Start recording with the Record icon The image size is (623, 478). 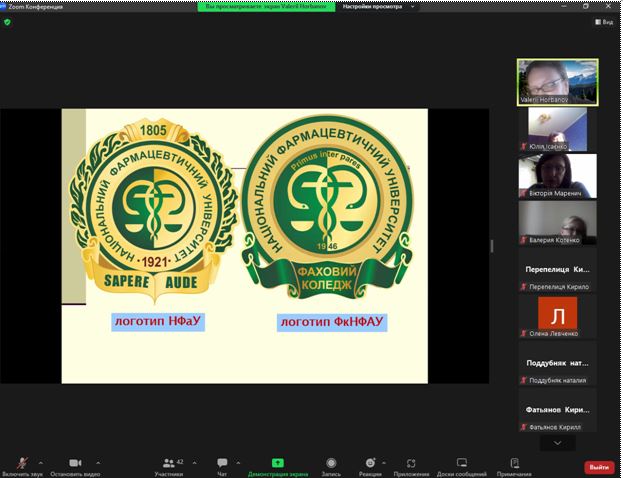coord(331,463)
